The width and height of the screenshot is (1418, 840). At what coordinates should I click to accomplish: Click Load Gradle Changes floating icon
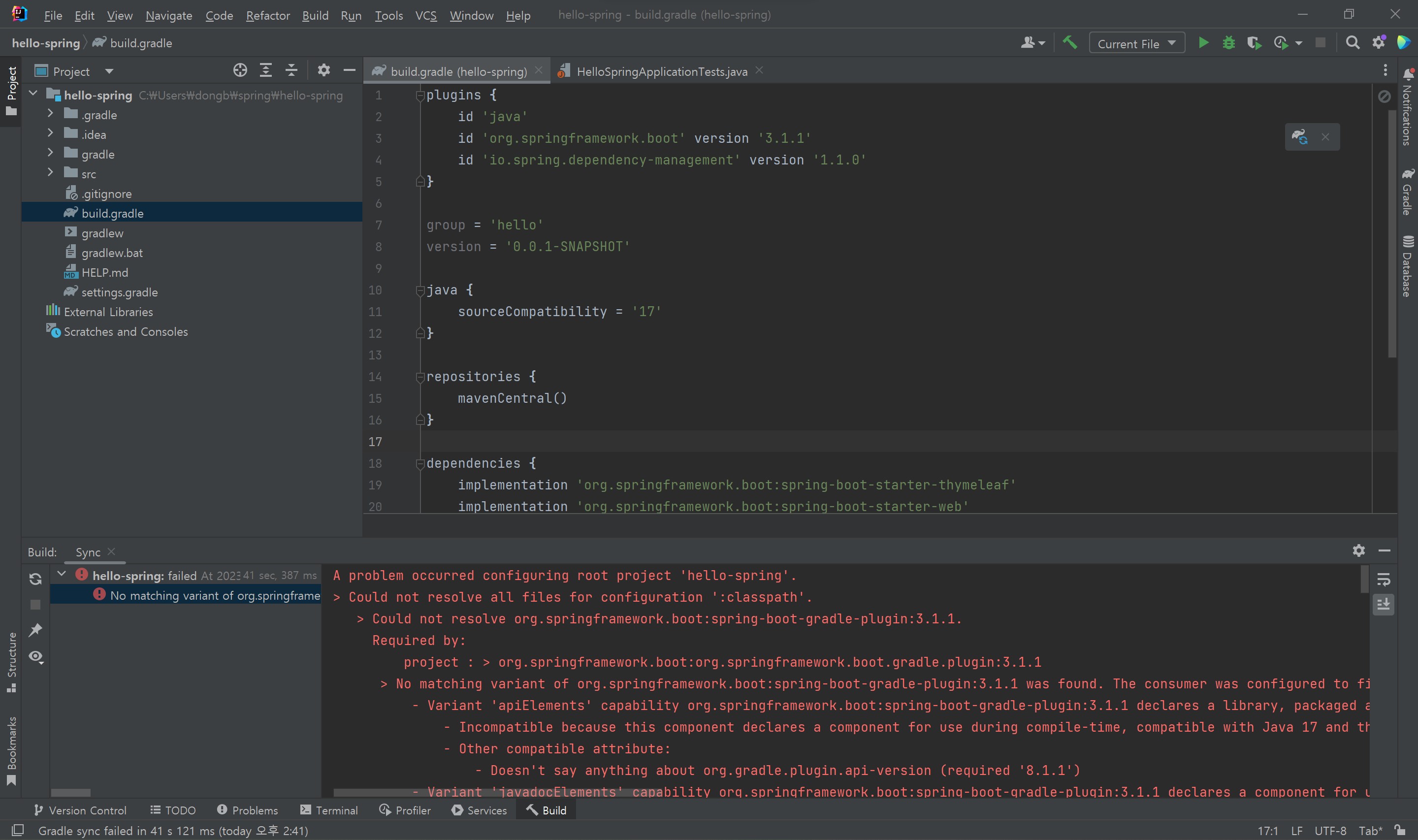click(x=1299, y=137)
